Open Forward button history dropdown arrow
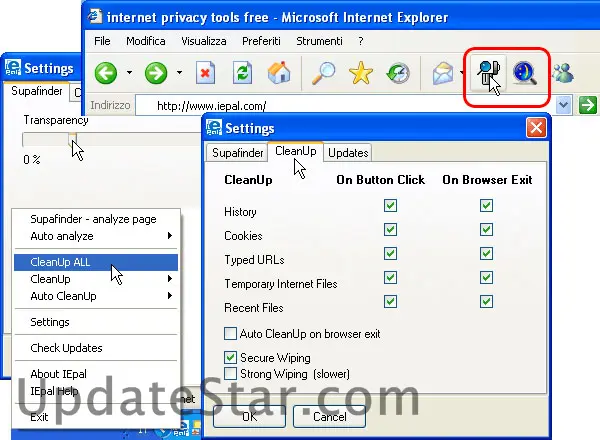 click(179, 72)
